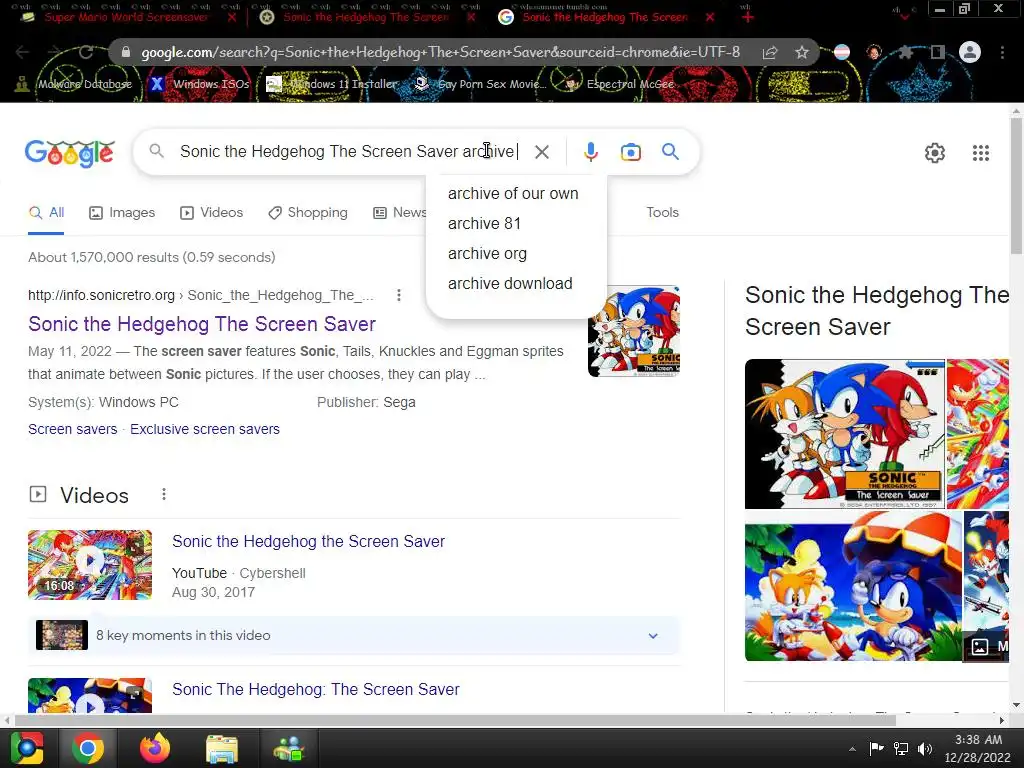Open the knowledge panel screen saver box art image
1024x768 pixels.
click(x=844, y=434)
